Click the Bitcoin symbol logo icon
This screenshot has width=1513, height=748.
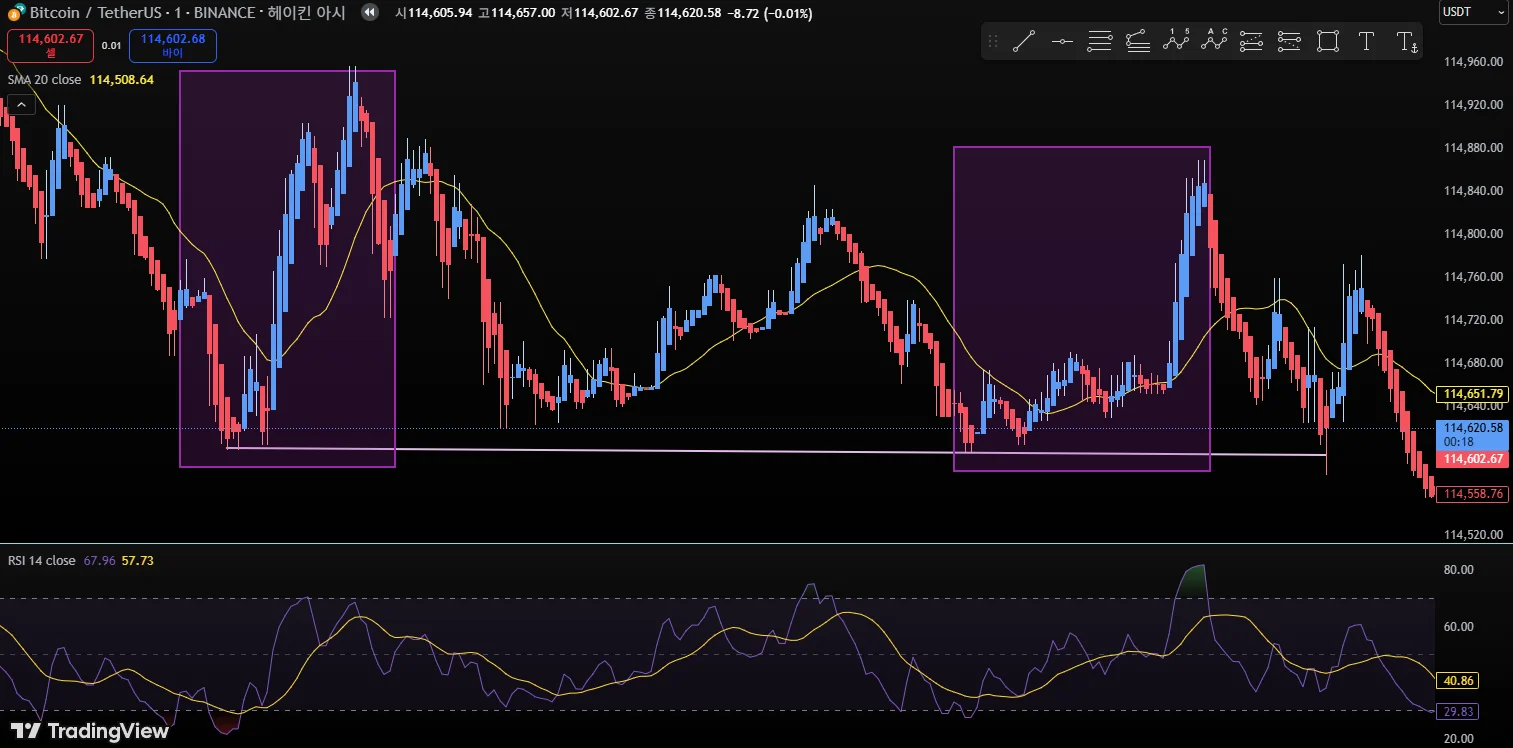click(17, 13)
